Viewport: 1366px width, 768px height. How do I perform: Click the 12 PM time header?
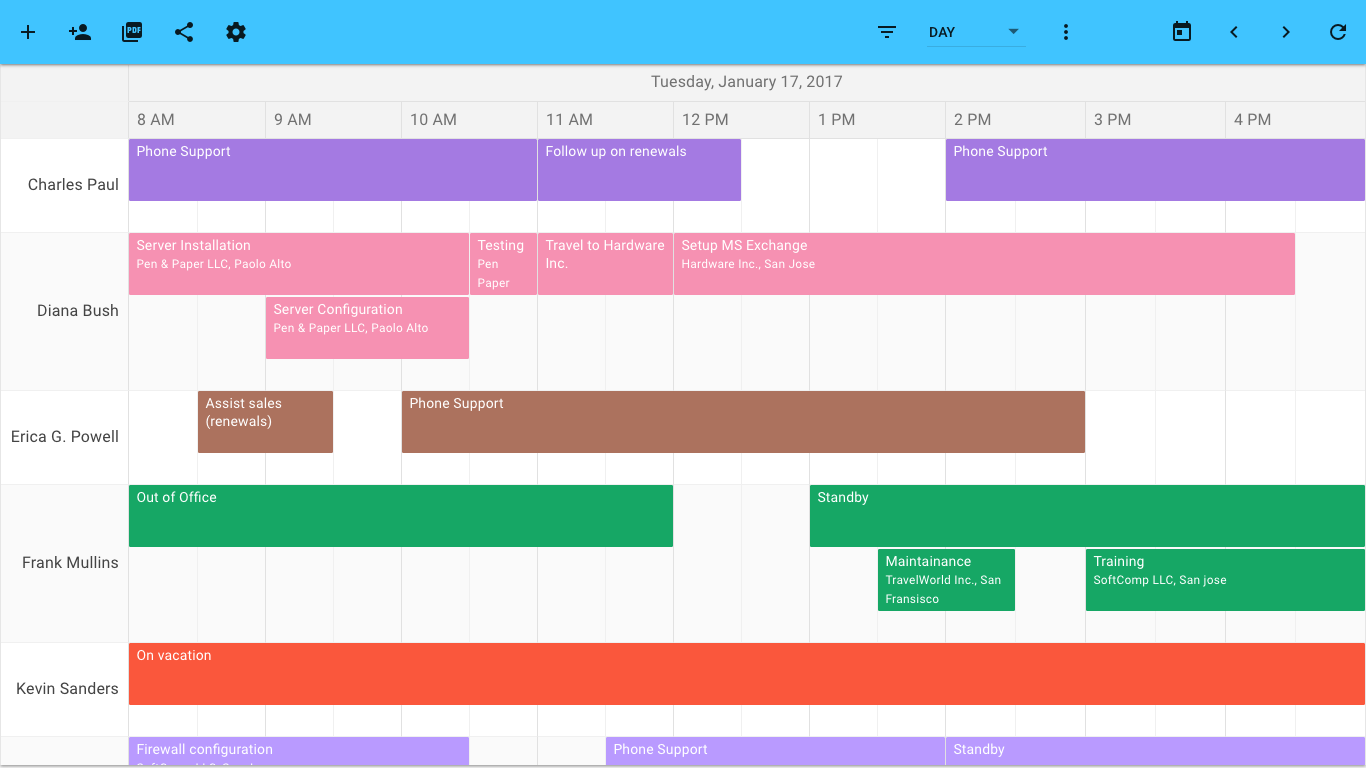pyautogui.click(x=741, y=120)
